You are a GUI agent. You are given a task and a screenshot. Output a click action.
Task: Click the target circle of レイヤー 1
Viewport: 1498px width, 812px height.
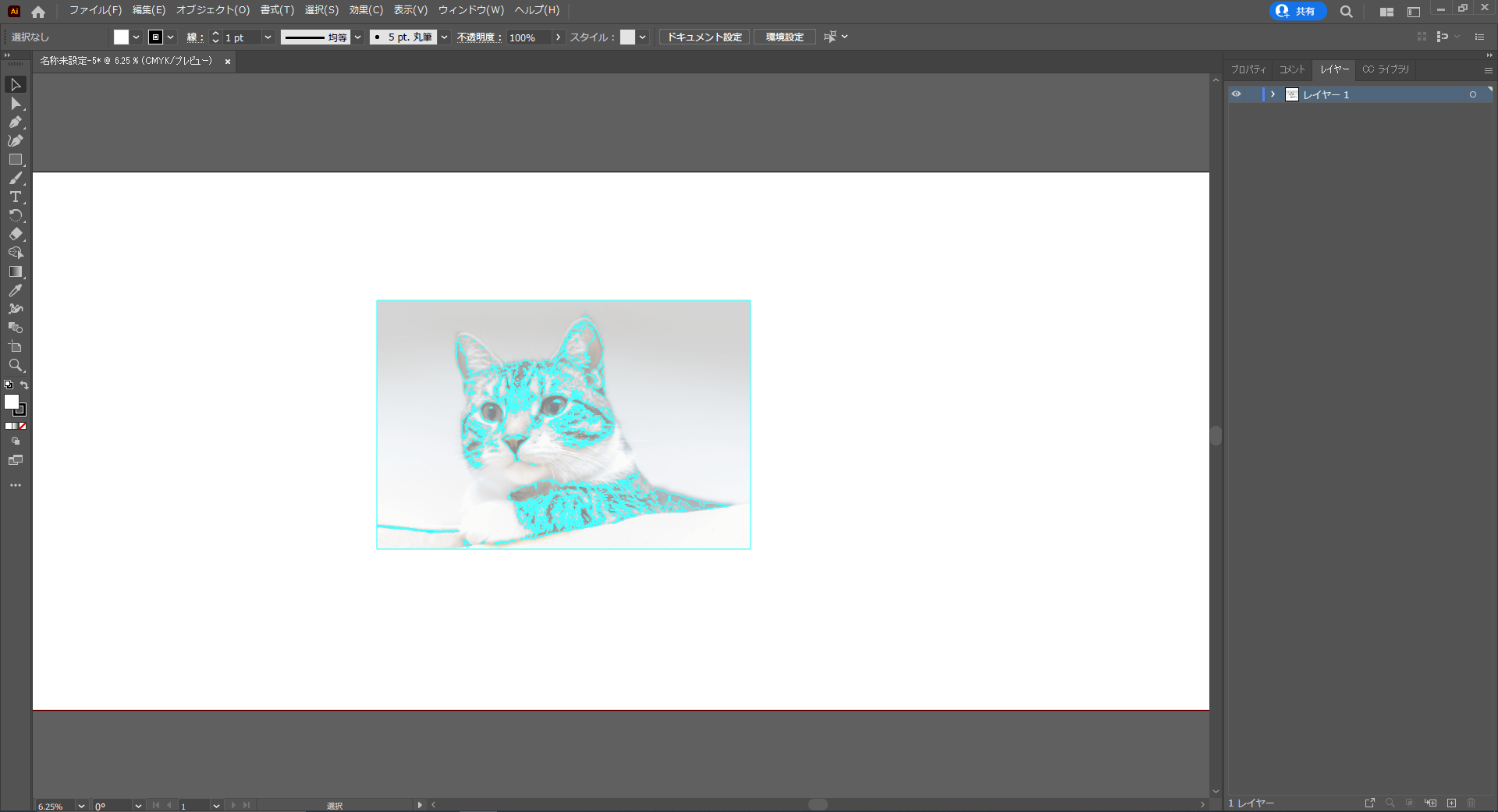pyautogui.click(x=1472, y=94)
